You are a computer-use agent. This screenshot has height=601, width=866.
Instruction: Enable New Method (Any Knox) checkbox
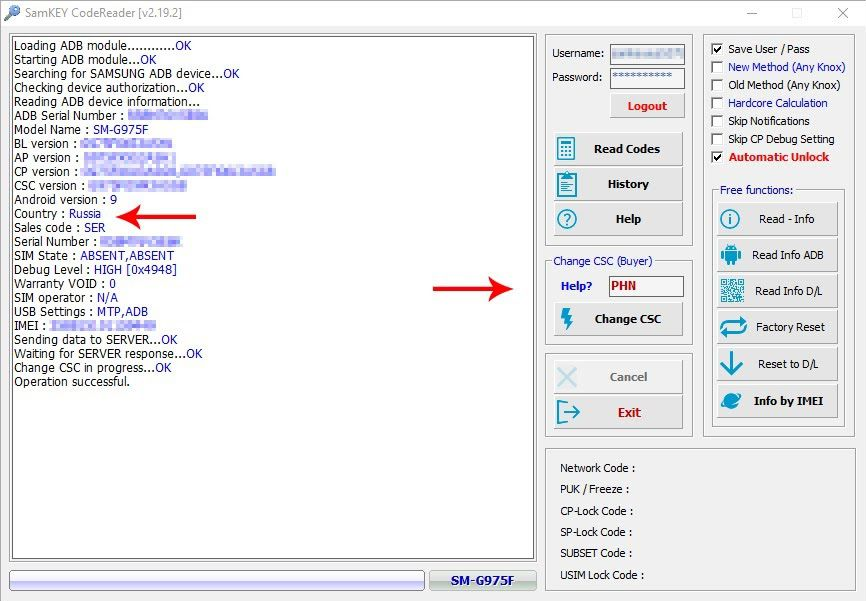[x=717, y=67]
